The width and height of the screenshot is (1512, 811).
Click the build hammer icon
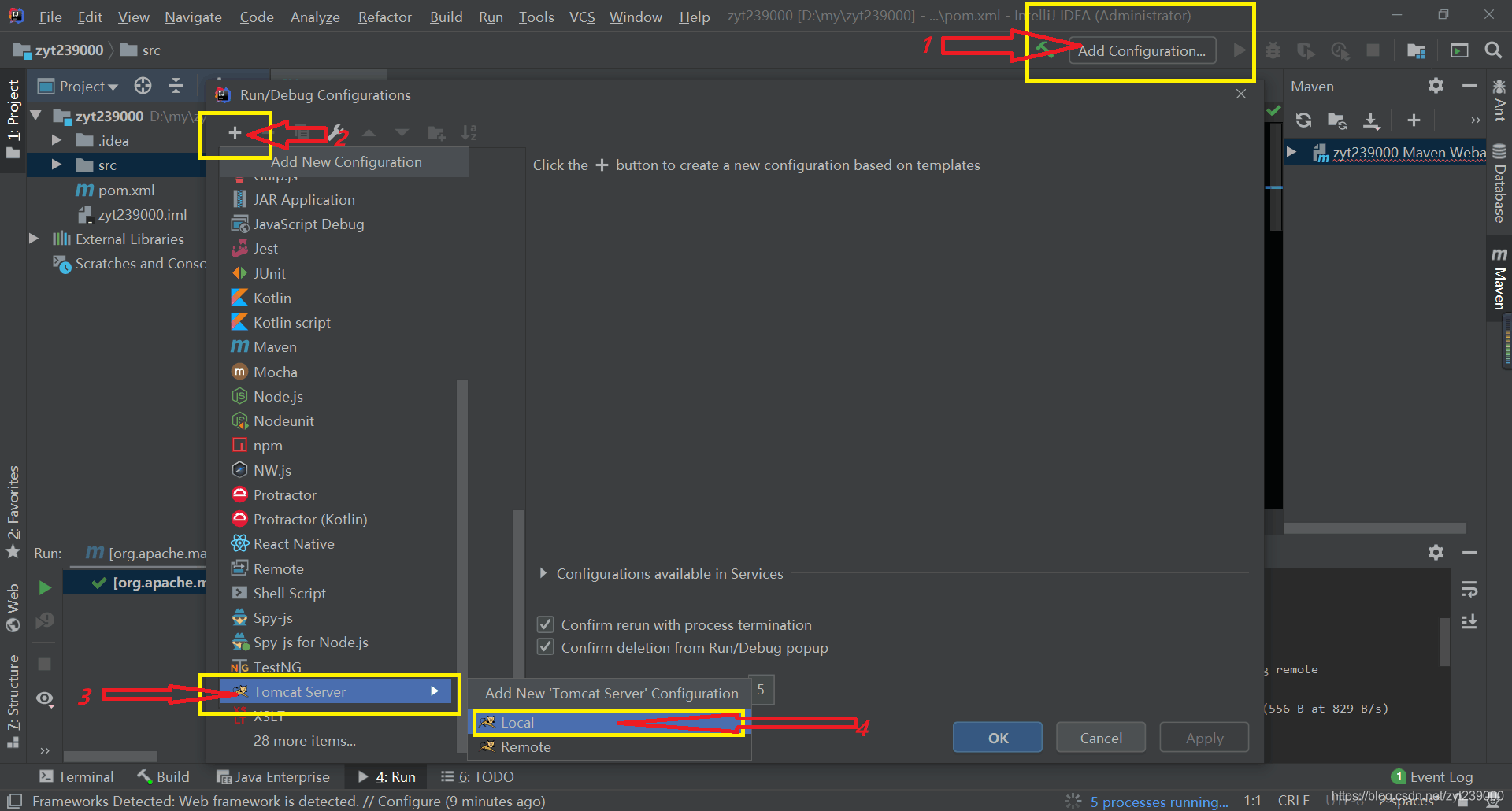(1046, 50)
